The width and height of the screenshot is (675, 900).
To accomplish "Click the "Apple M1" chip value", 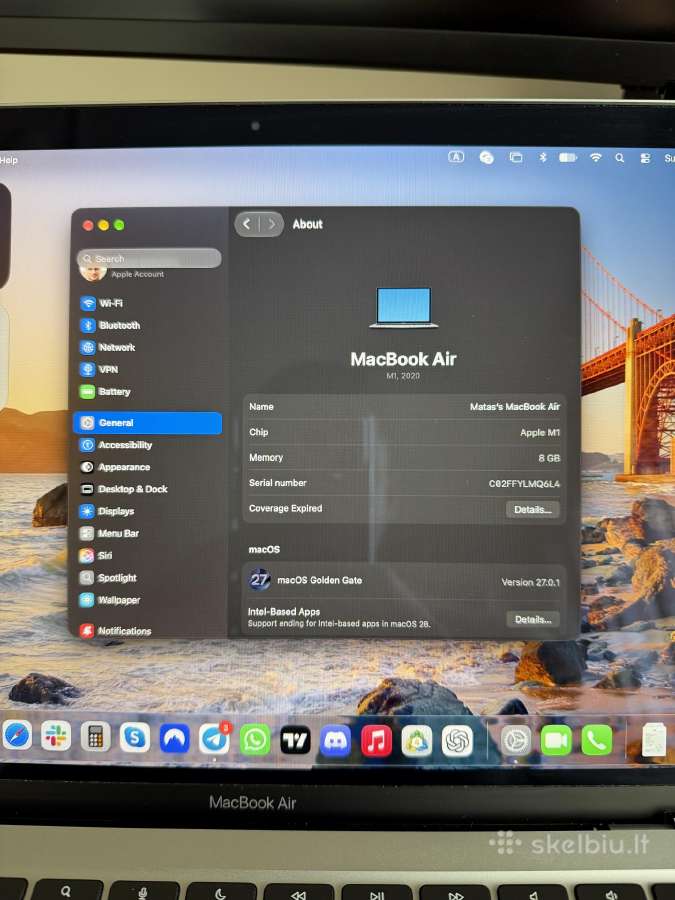I will [540, 433].
